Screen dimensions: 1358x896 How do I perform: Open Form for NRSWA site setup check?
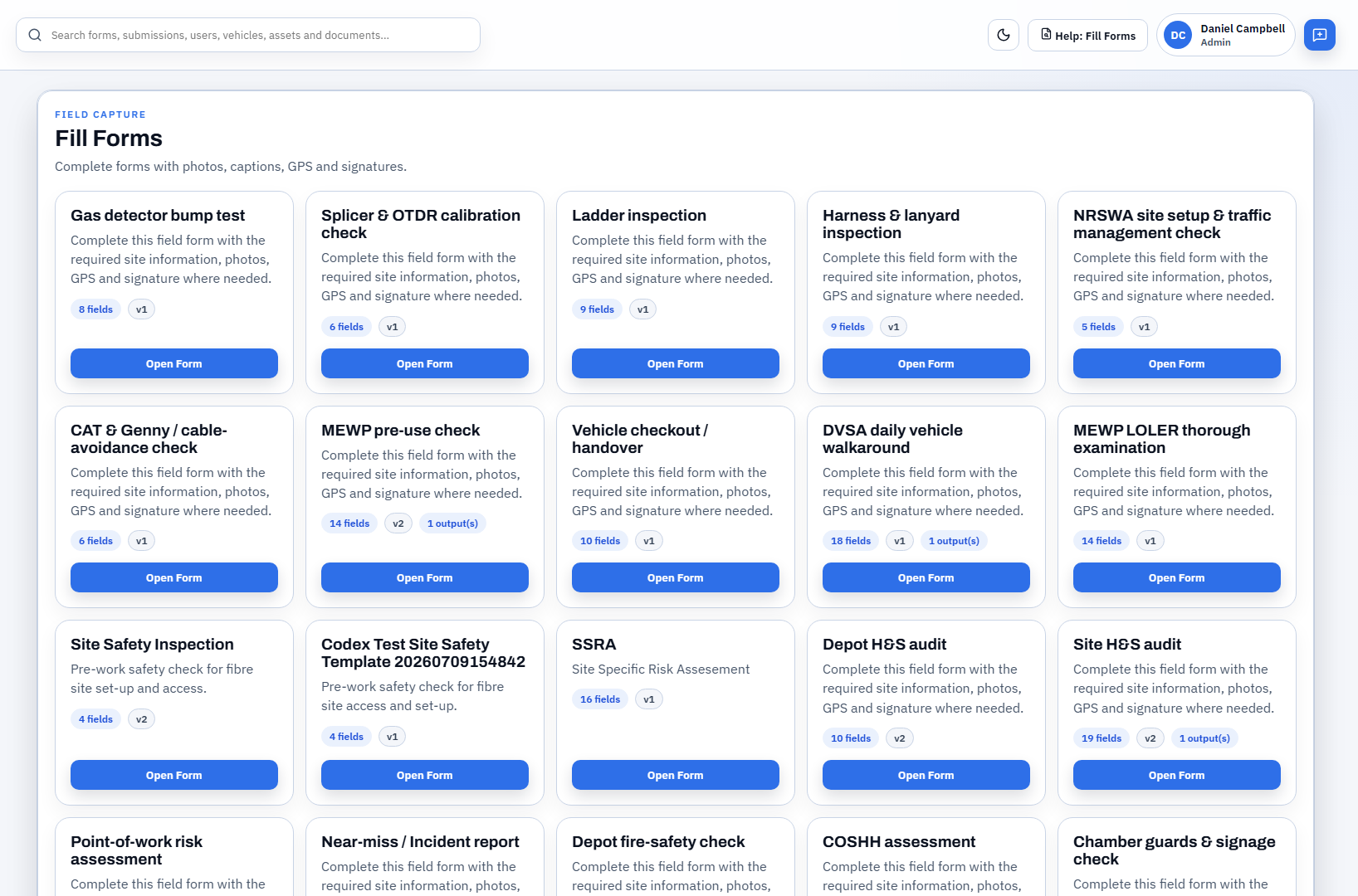click(1177, 363)
